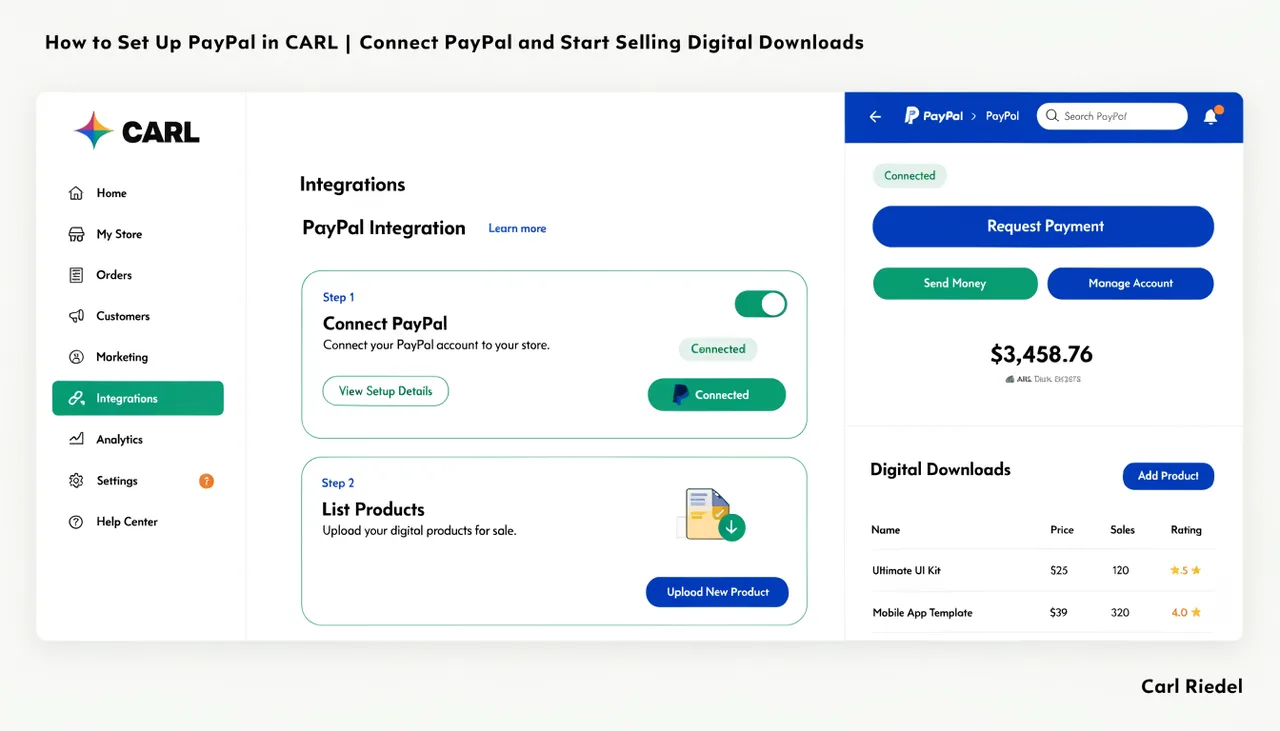Click the PayPal Integration heading
1280x731 pixels.
point(384,228)
